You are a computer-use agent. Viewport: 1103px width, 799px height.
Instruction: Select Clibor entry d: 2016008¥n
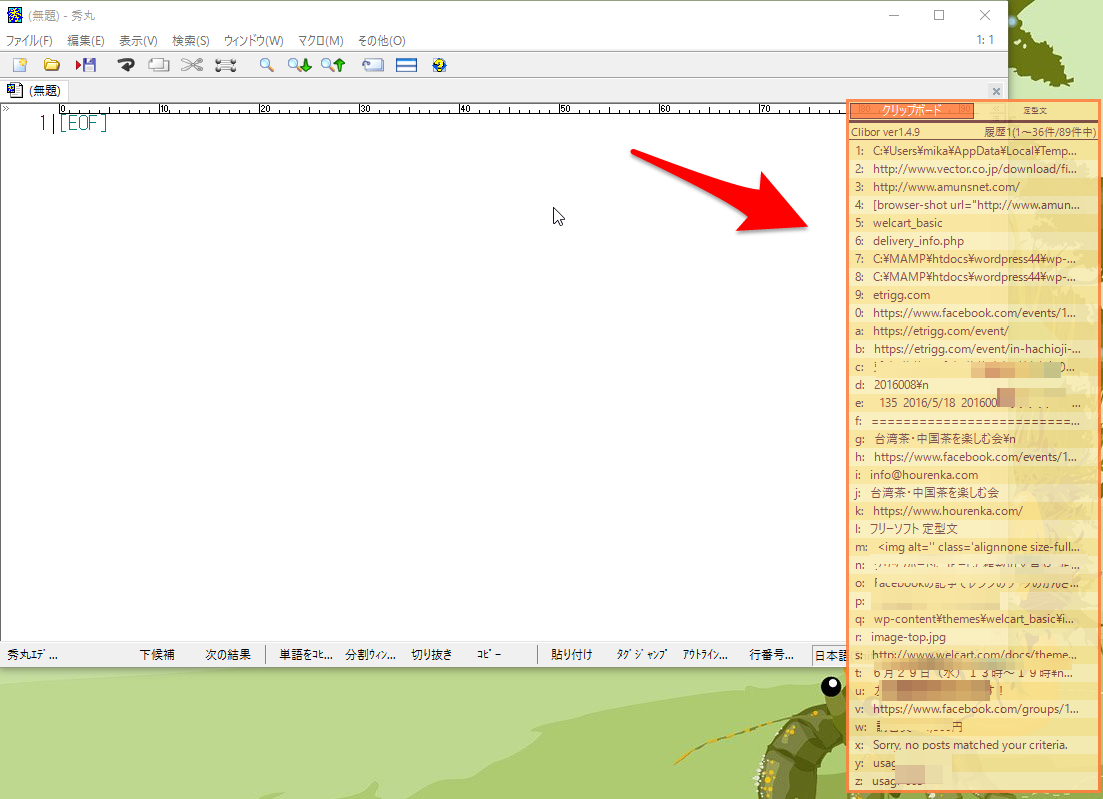click(973, 385)
